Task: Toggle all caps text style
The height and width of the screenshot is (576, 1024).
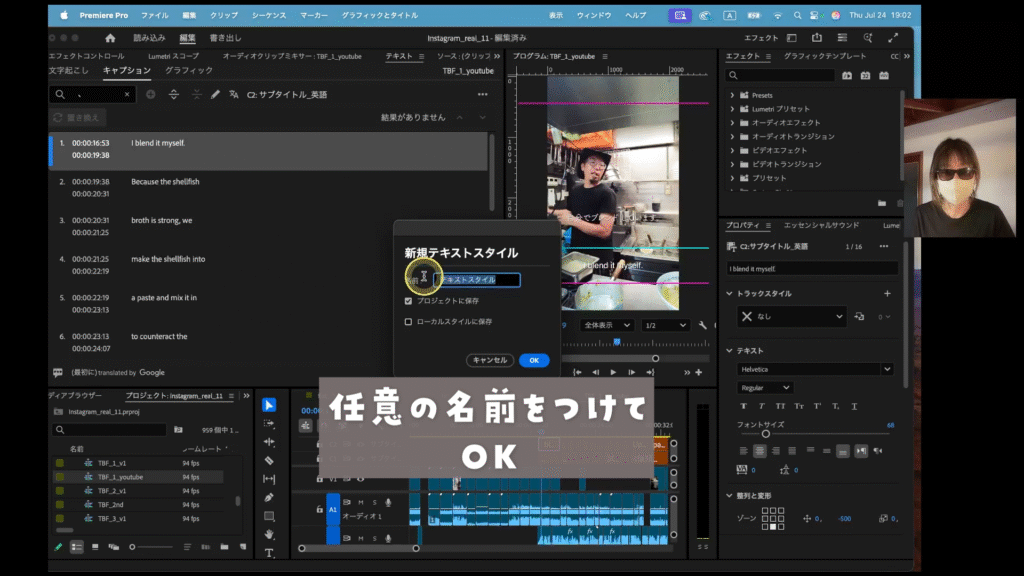Action: pyautogui.click(x=780, y=406)
